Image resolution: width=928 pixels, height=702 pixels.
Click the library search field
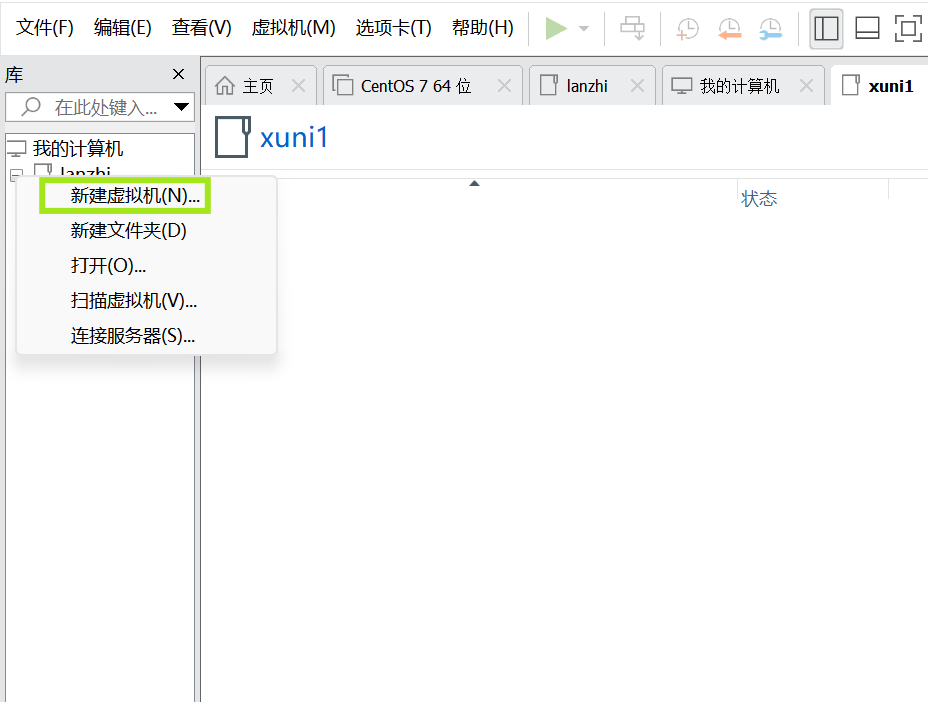click(x=100, y=107)
